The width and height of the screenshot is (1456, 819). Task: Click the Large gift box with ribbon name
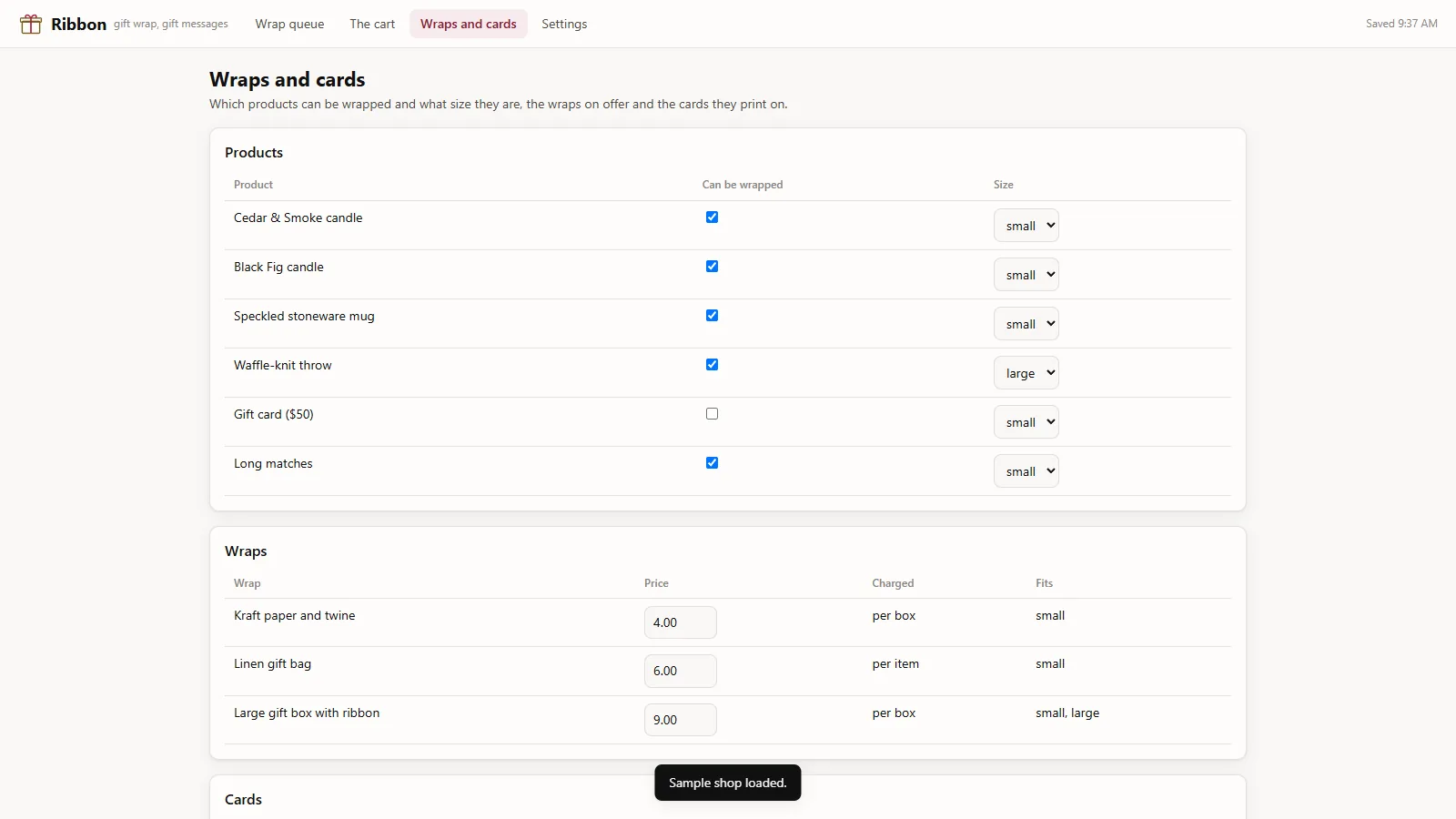(307, 713)
